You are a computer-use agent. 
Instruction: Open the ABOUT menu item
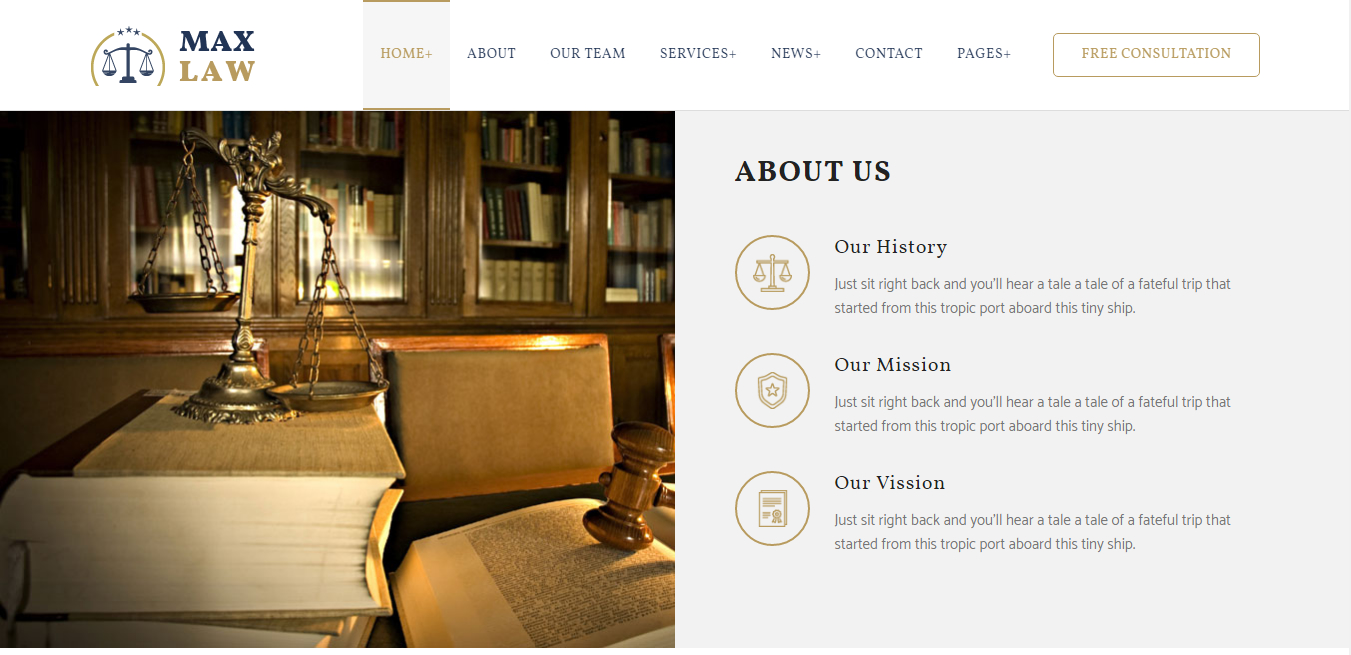(x=491, y=54)
